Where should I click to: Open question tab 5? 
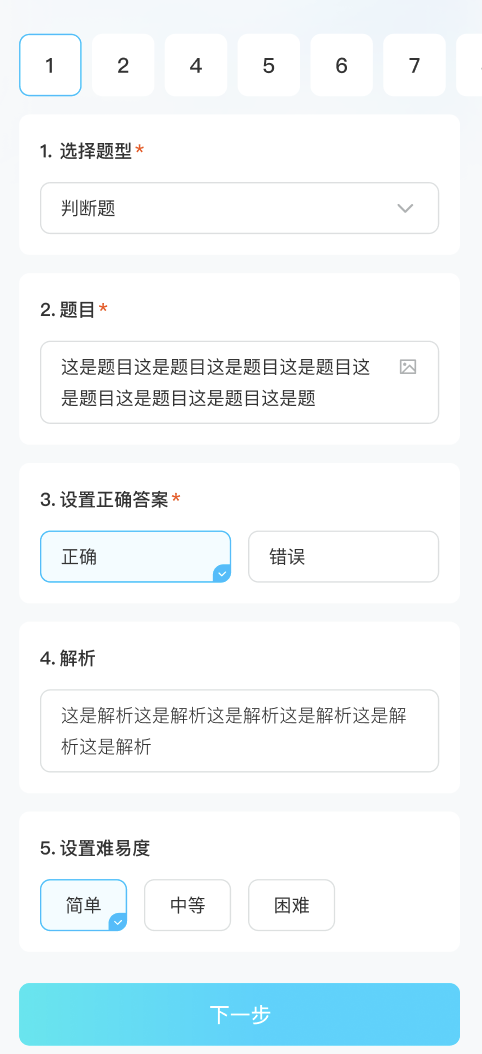tap(269, 65)
